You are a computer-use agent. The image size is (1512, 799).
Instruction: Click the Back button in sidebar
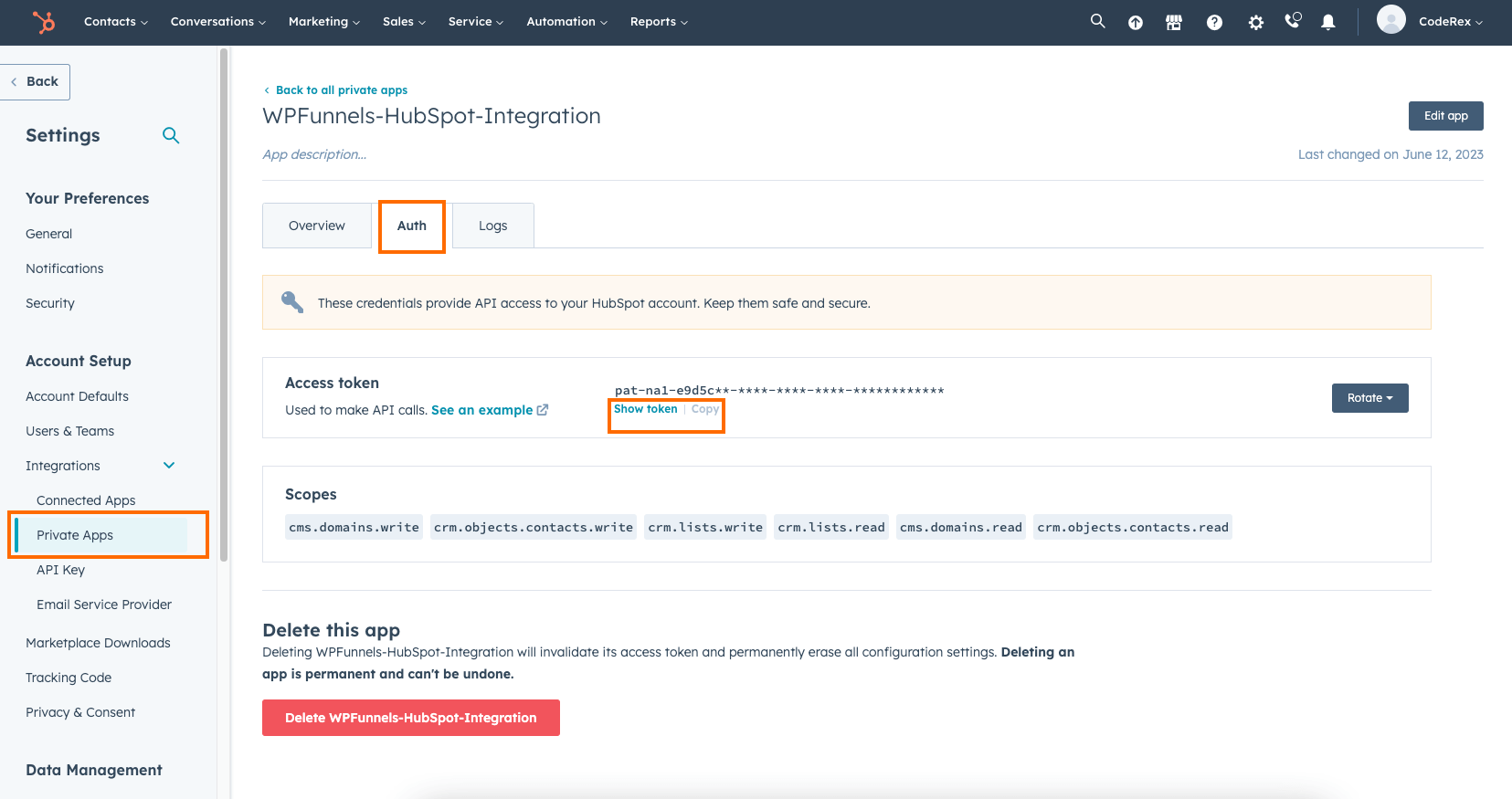35,82
